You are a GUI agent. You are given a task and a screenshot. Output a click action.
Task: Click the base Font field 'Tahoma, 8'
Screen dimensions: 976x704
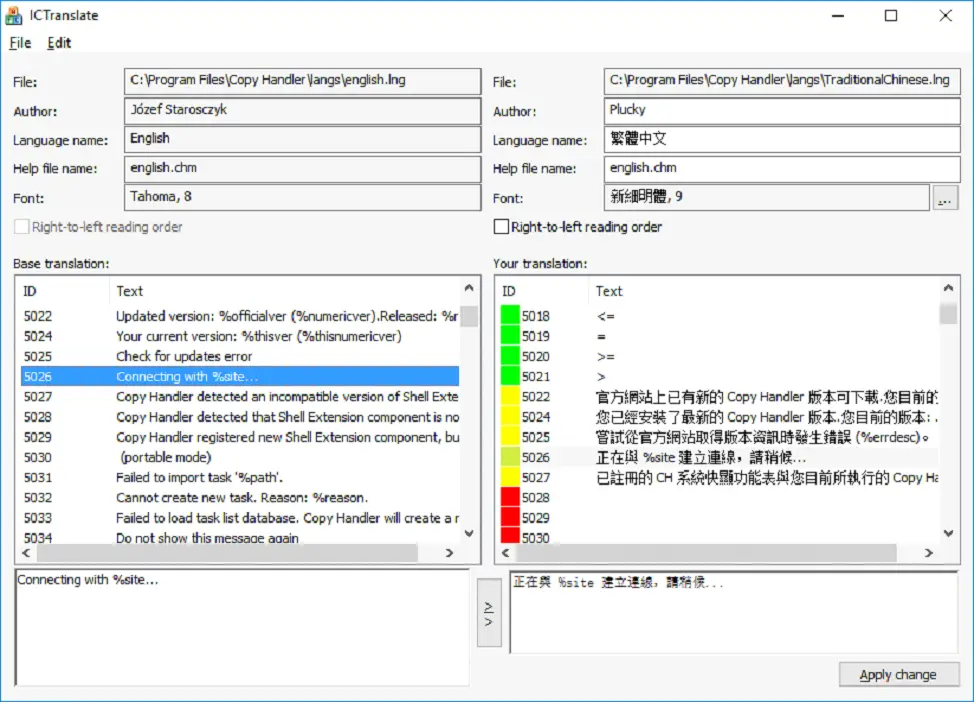pyautogui.click(x=303, y=197)
